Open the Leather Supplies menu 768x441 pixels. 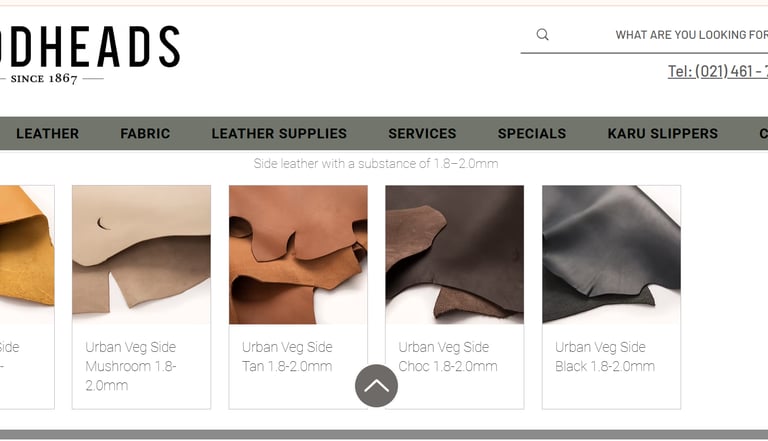pyautogui.click(x=279, y=133)
